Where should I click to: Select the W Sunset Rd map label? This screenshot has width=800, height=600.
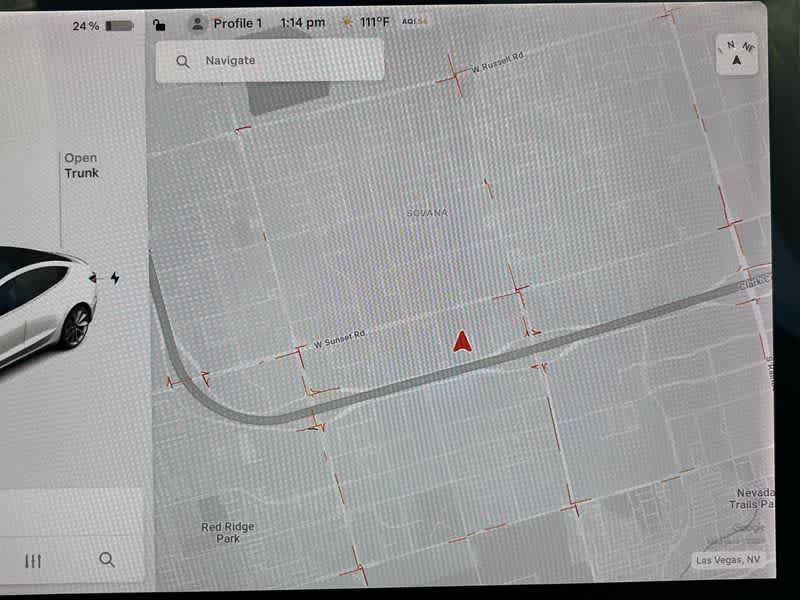tap(339, 339)
